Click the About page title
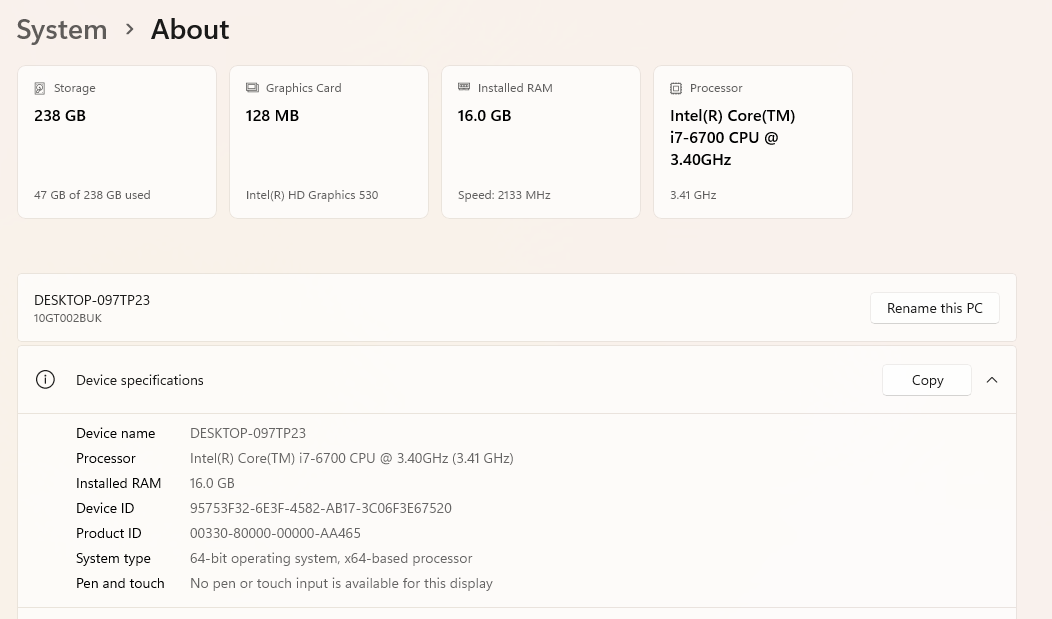 pos(190,30)
